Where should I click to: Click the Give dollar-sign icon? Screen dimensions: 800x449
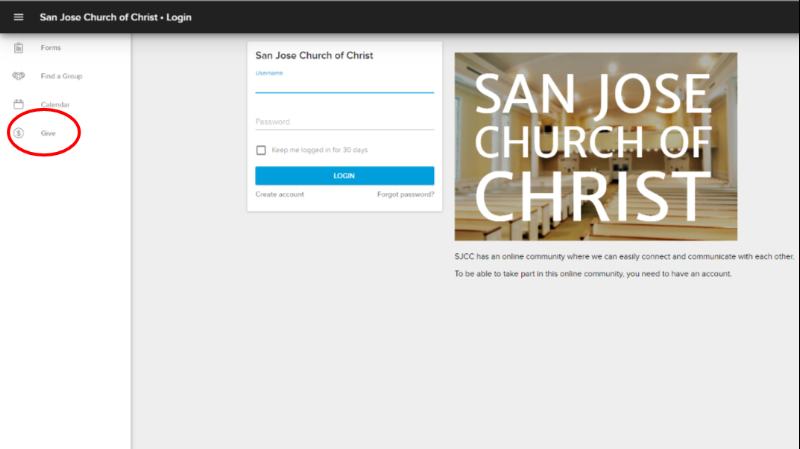(x=18, y=133)
